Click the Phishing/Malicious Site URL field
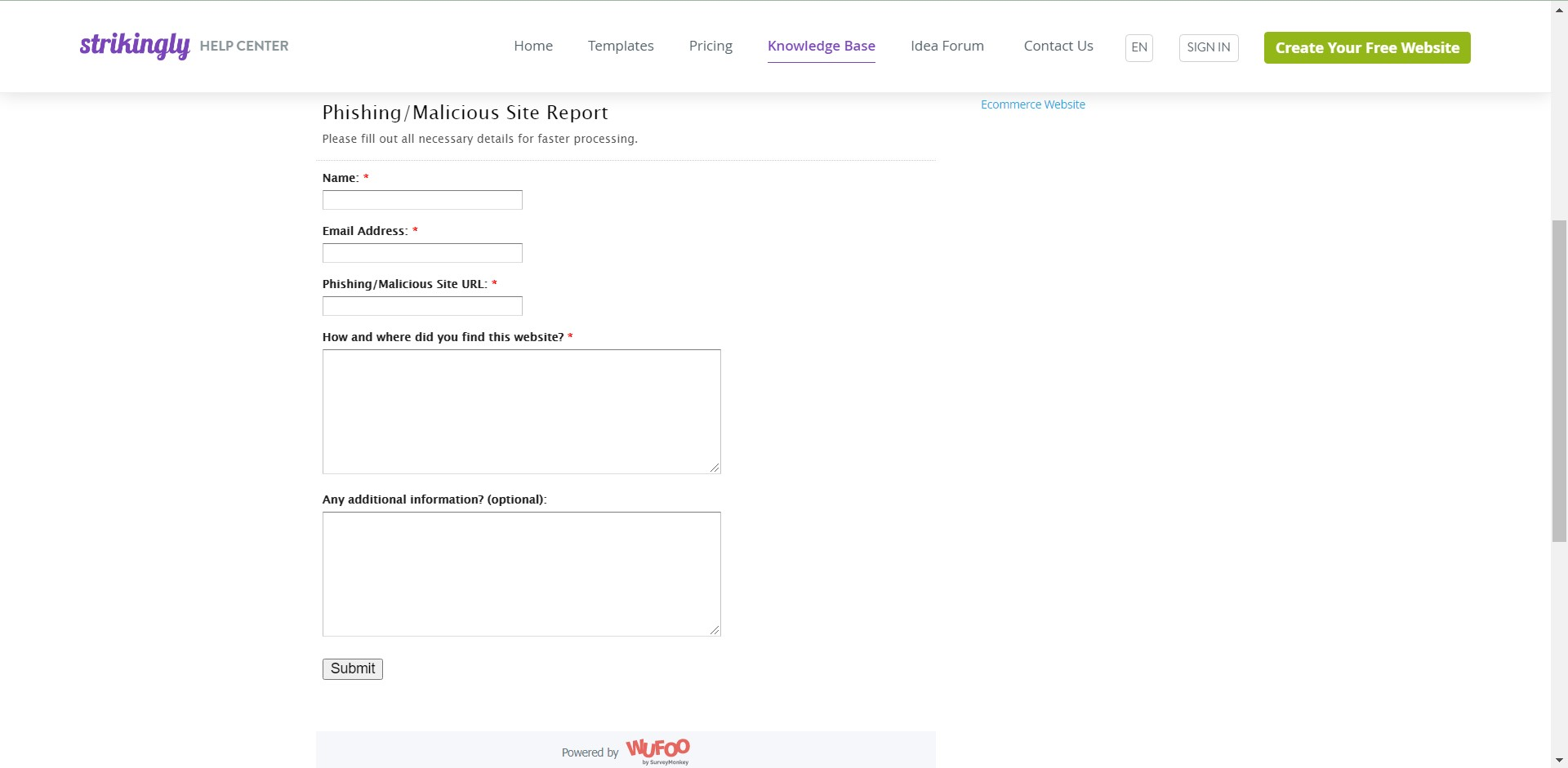Image resolution: width=1568 pixels, height=768 pixels. click(421, 306)
